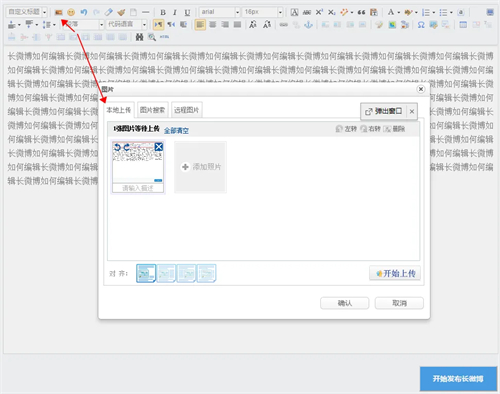Click the 左转 rotate-left option
500x394 pixels.
coord(346,129)
